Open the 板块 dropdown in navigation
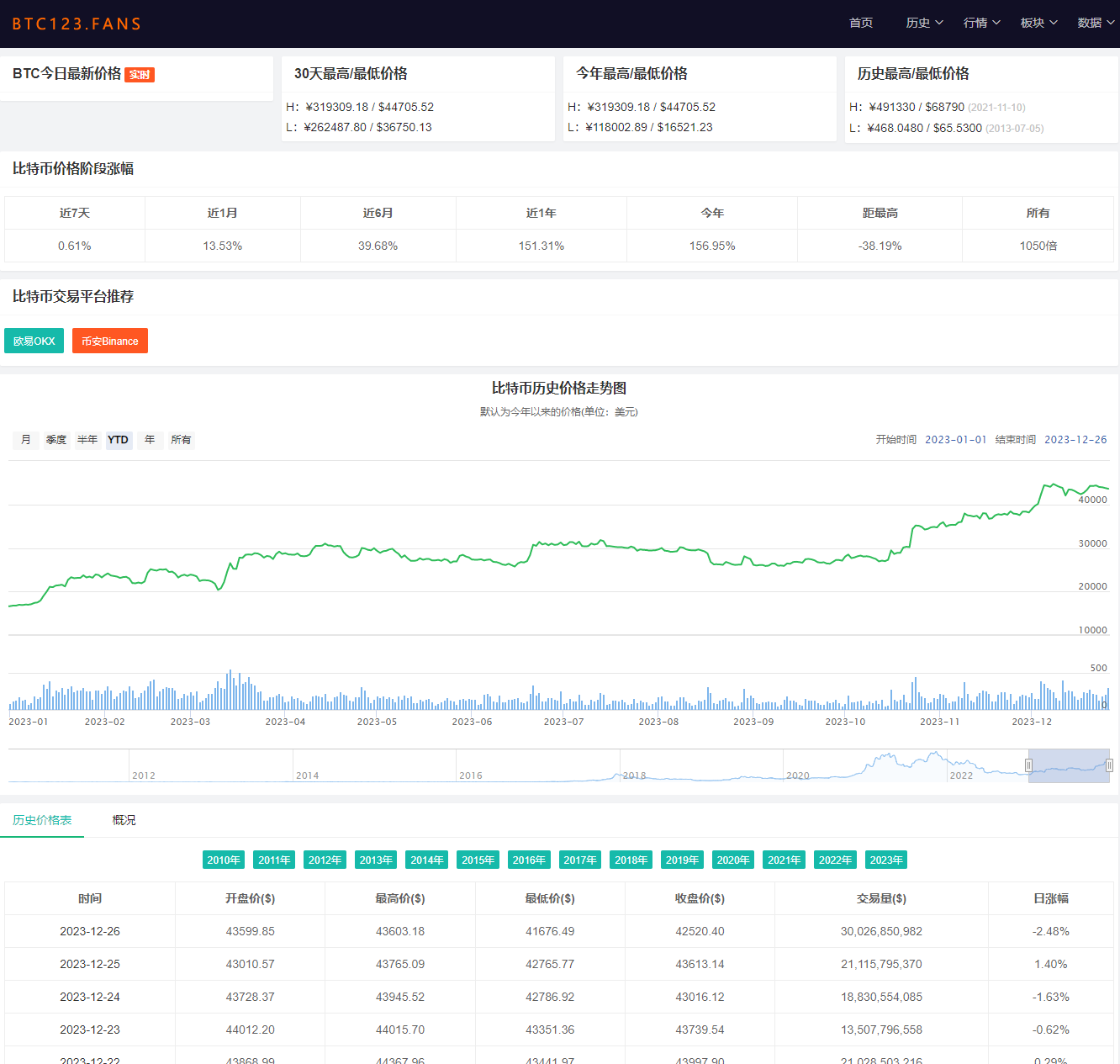This screenshot has width=1120, height=1064. pyautogui.click(x=1038, y=23)
